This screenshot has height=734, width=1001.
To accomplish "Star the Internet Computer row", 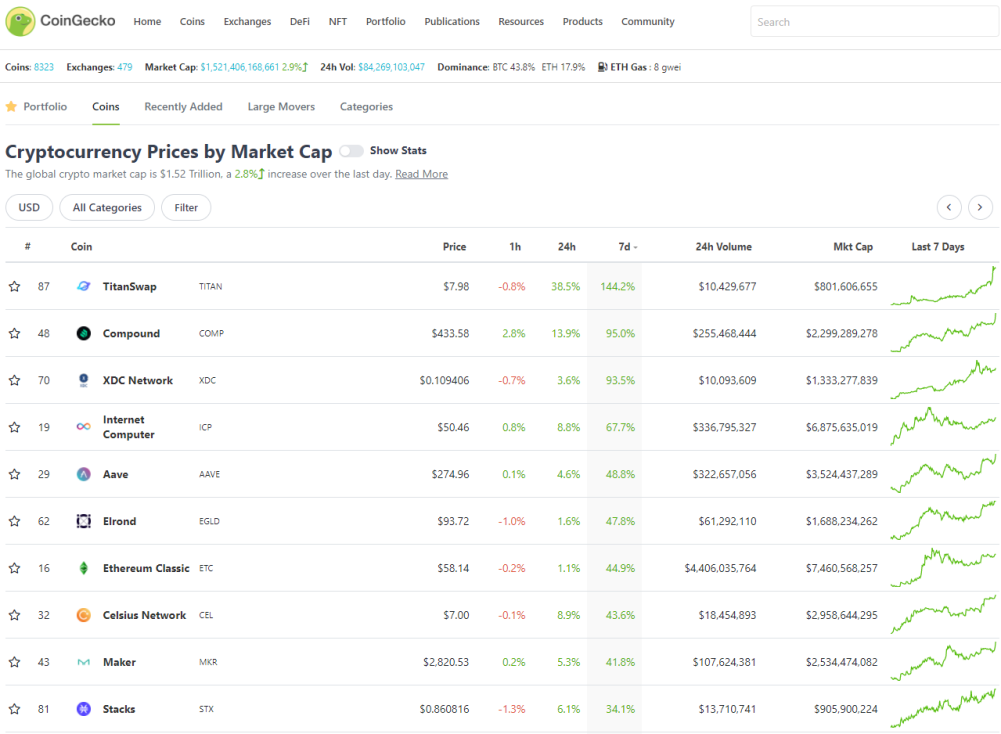I will (x=14, y=427).
